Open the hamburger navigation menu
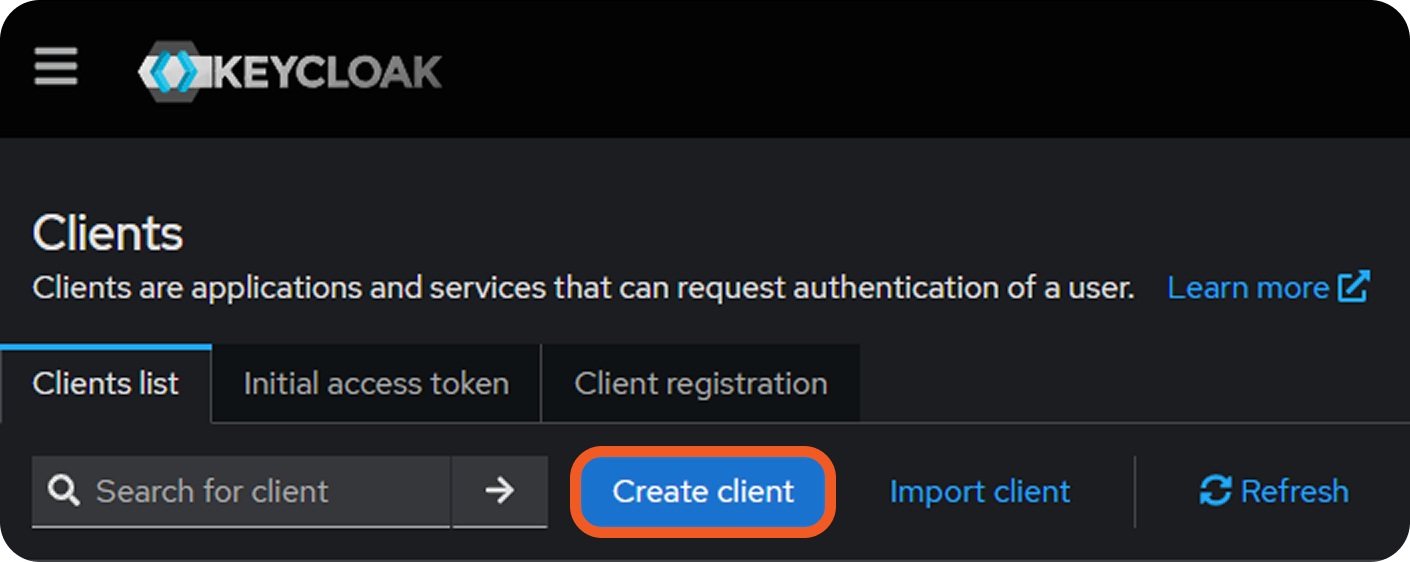The width and height of the screenshot is (1410, 562). coord(56,68)
